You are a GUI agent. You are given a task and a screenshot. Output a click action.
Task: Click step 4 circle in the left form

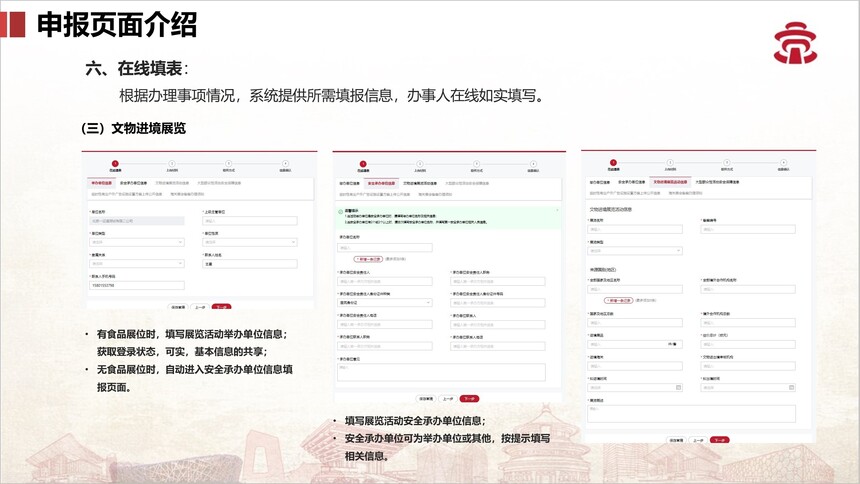(x=285, y=163)
